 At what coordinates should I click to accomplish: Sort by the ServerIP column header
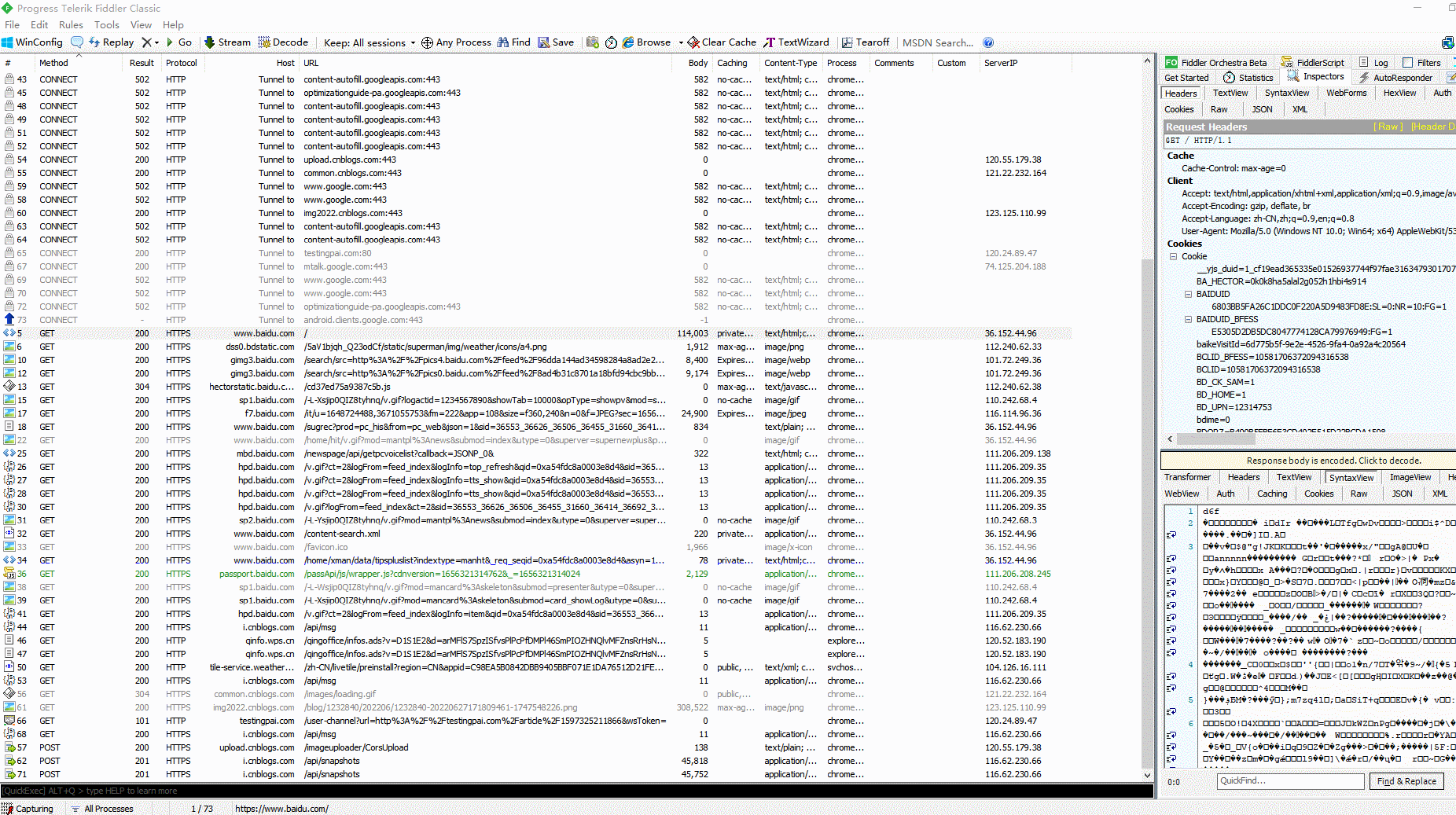pos(1000,63)
